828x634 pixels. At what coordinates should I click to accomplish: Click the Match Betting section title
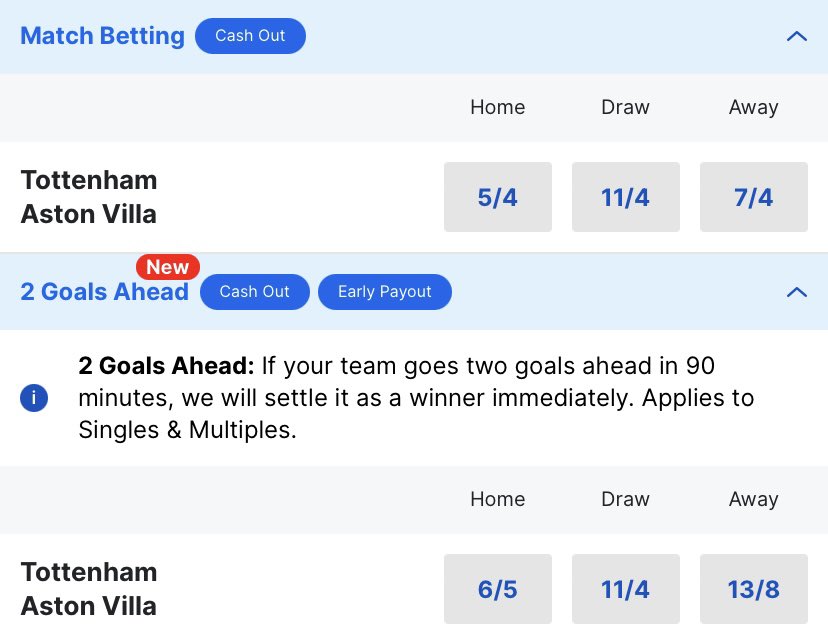[x=102, y=36]
